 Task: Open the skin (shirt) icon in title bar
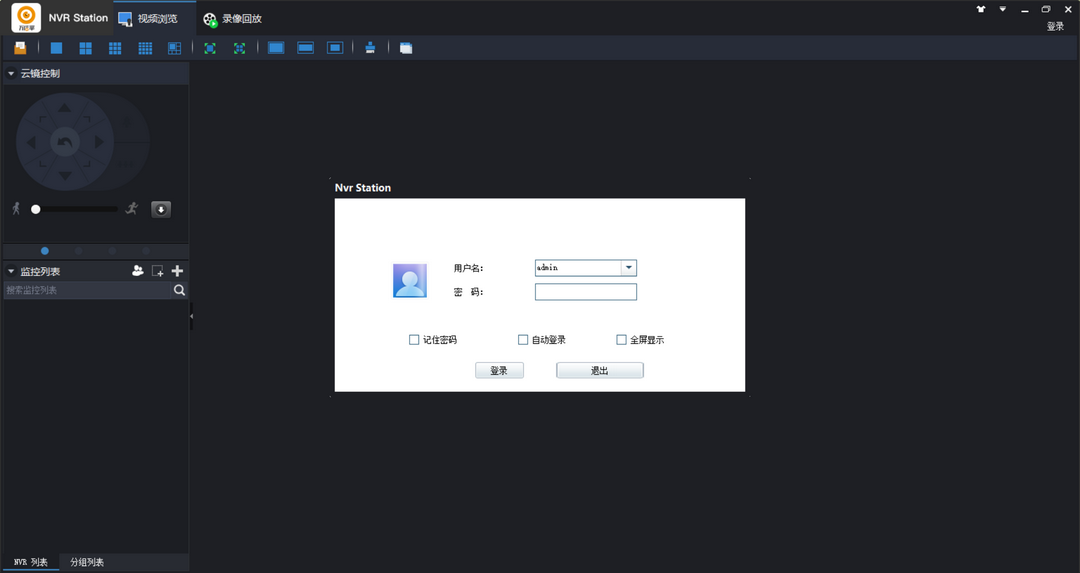[x=981, y=9]
